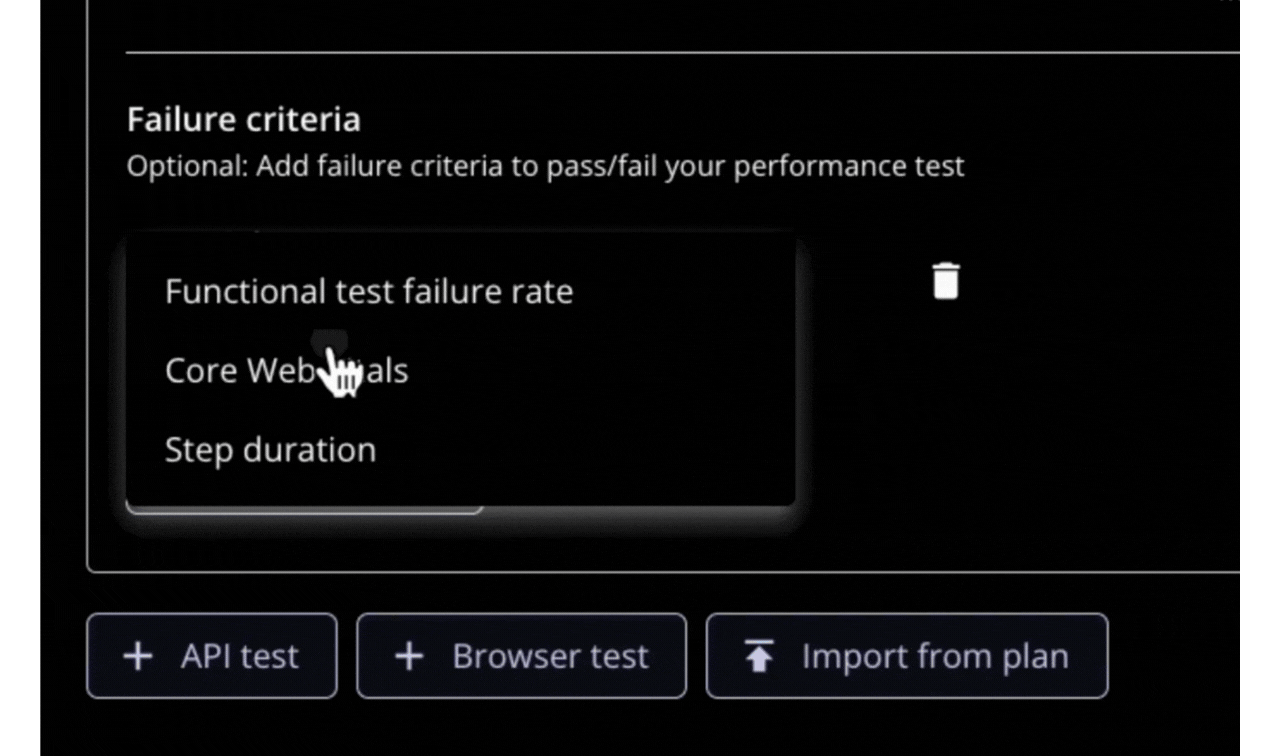Image resolution: width=1280 pixels, height=756 pixels.
Task: Click the plus icon inside "API test" button
Action: [138, 656]
